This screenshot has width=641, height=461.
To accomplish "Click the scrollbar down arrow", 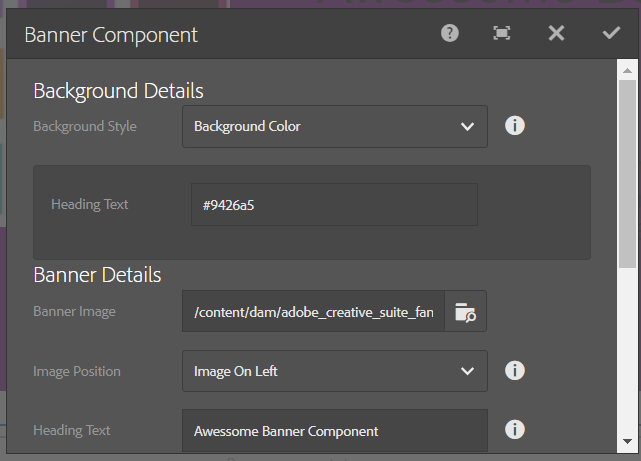I will pyautogui.click(x=627, y=440).
